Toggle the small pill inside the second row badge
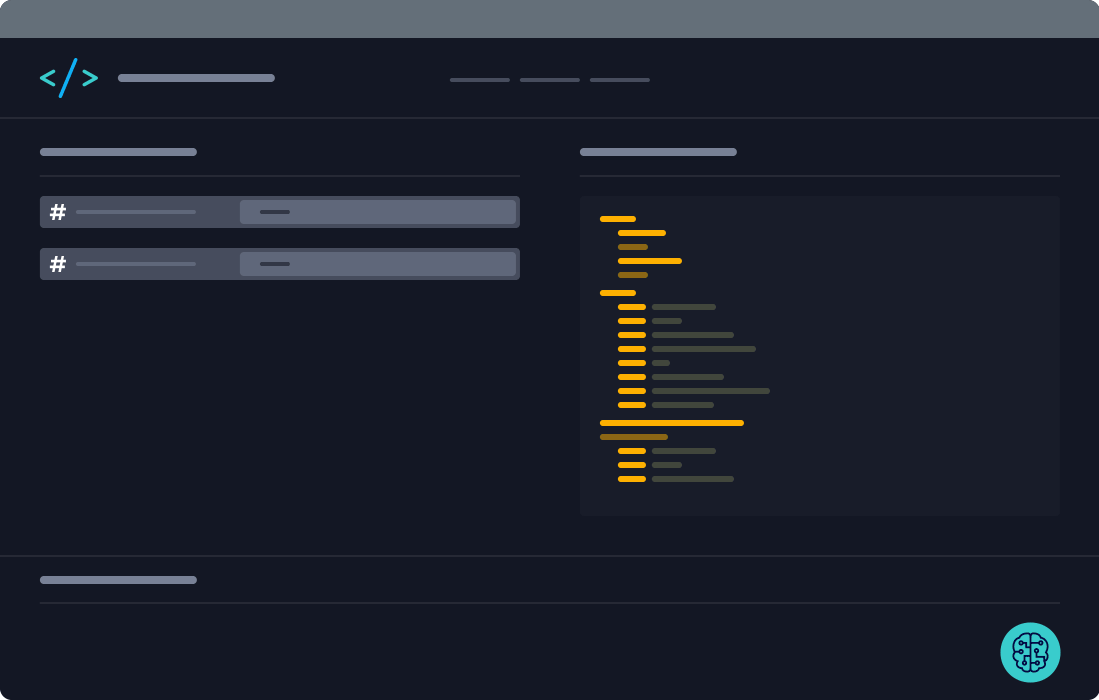This screenshot has height=700, width=1099. [274, 264]
